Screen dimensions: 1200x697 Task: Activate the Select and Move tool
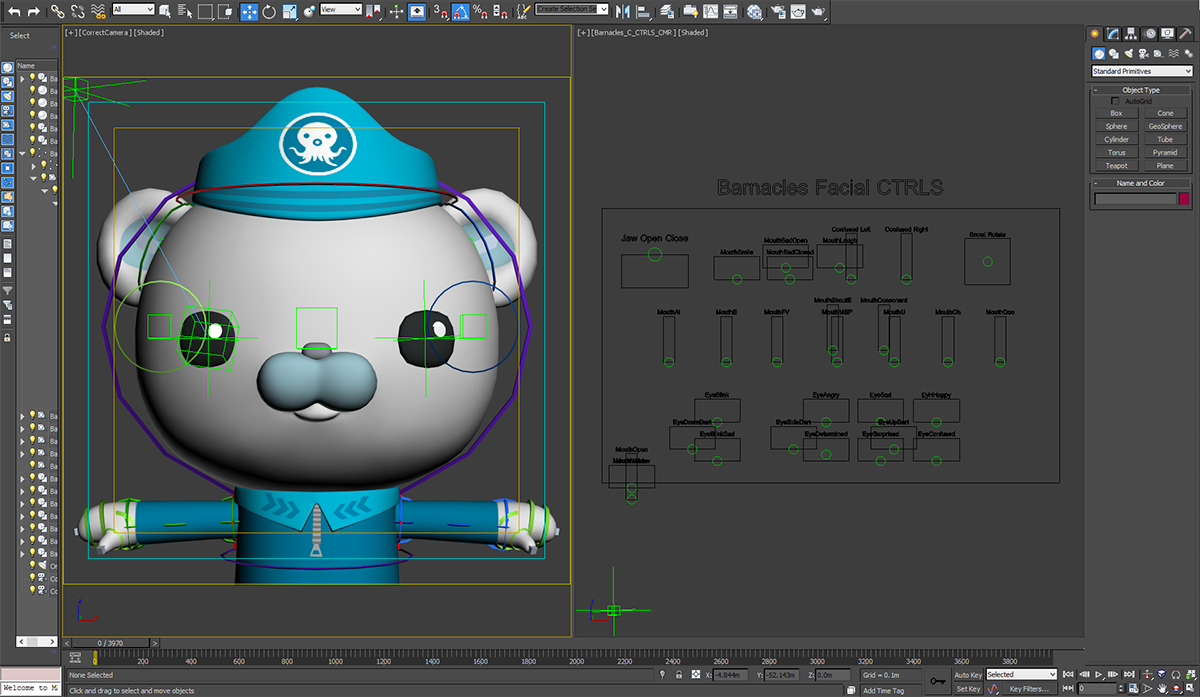(x=249, y=12)
